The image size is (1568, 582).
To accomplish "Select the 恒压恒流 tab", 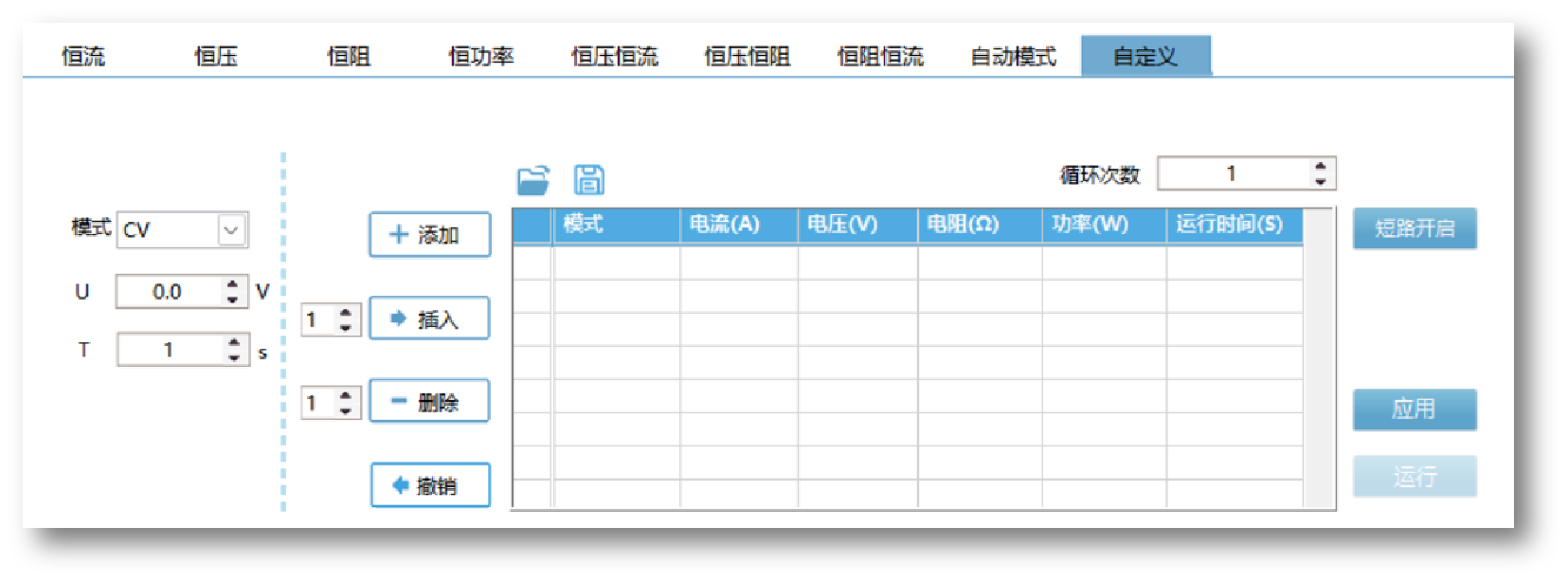I will point(614,56).
